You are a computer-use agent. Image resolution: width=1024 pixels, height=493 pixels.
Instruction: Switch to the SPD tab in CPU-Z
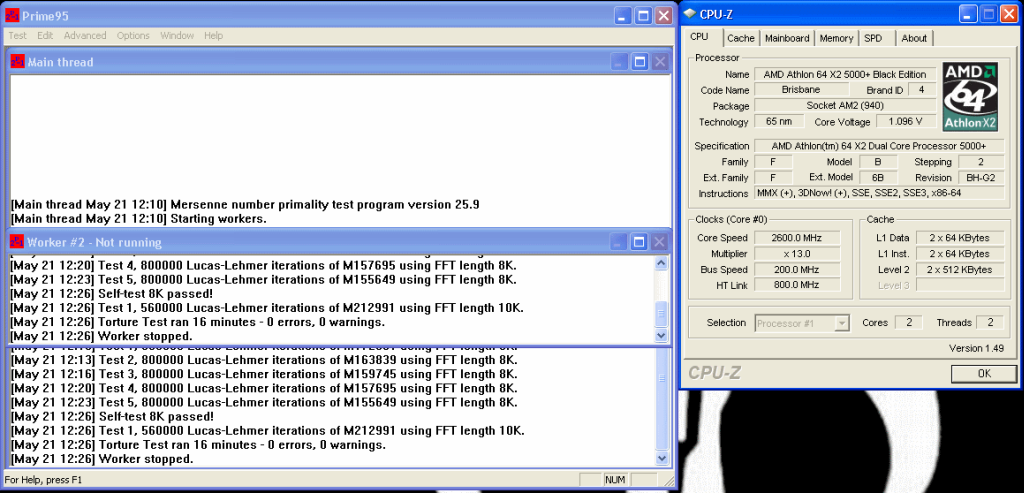pos(873,39)
